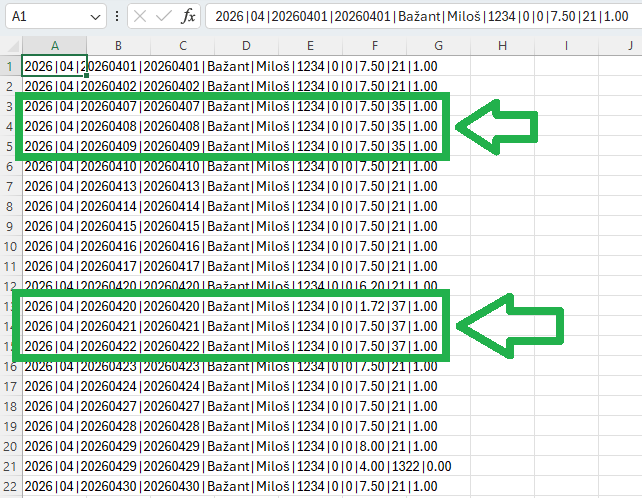Screen dimensions: 642x498
Task: Click cell text with date 20260417
Action: (x=231, y=267)
